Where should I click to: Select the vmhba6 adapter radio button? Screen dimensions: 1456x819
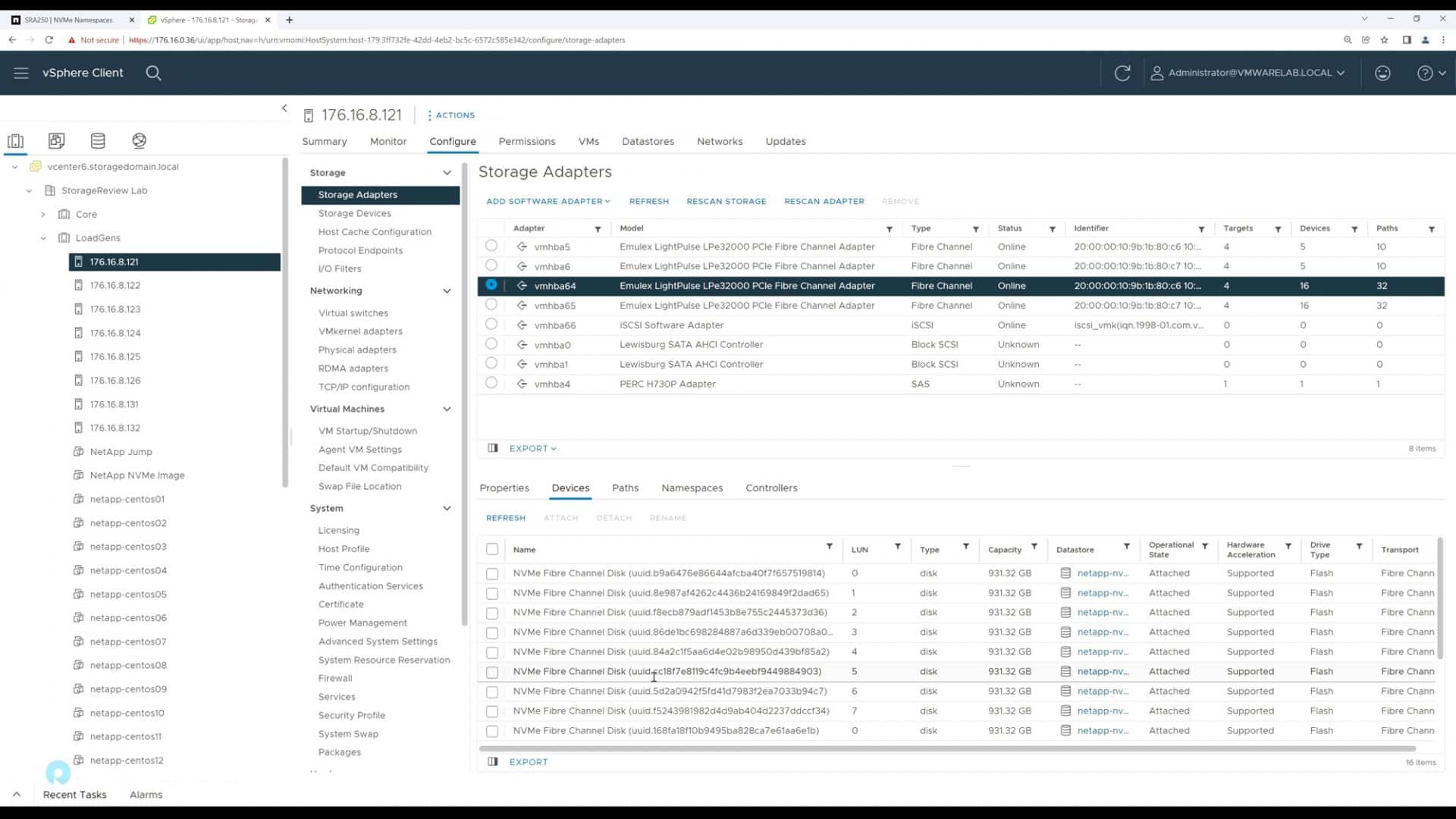point(491,265)
